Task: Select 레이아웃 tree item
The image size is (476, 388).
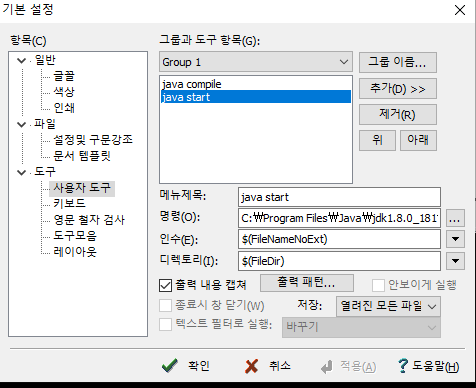Action: click(x=75, y=251)
